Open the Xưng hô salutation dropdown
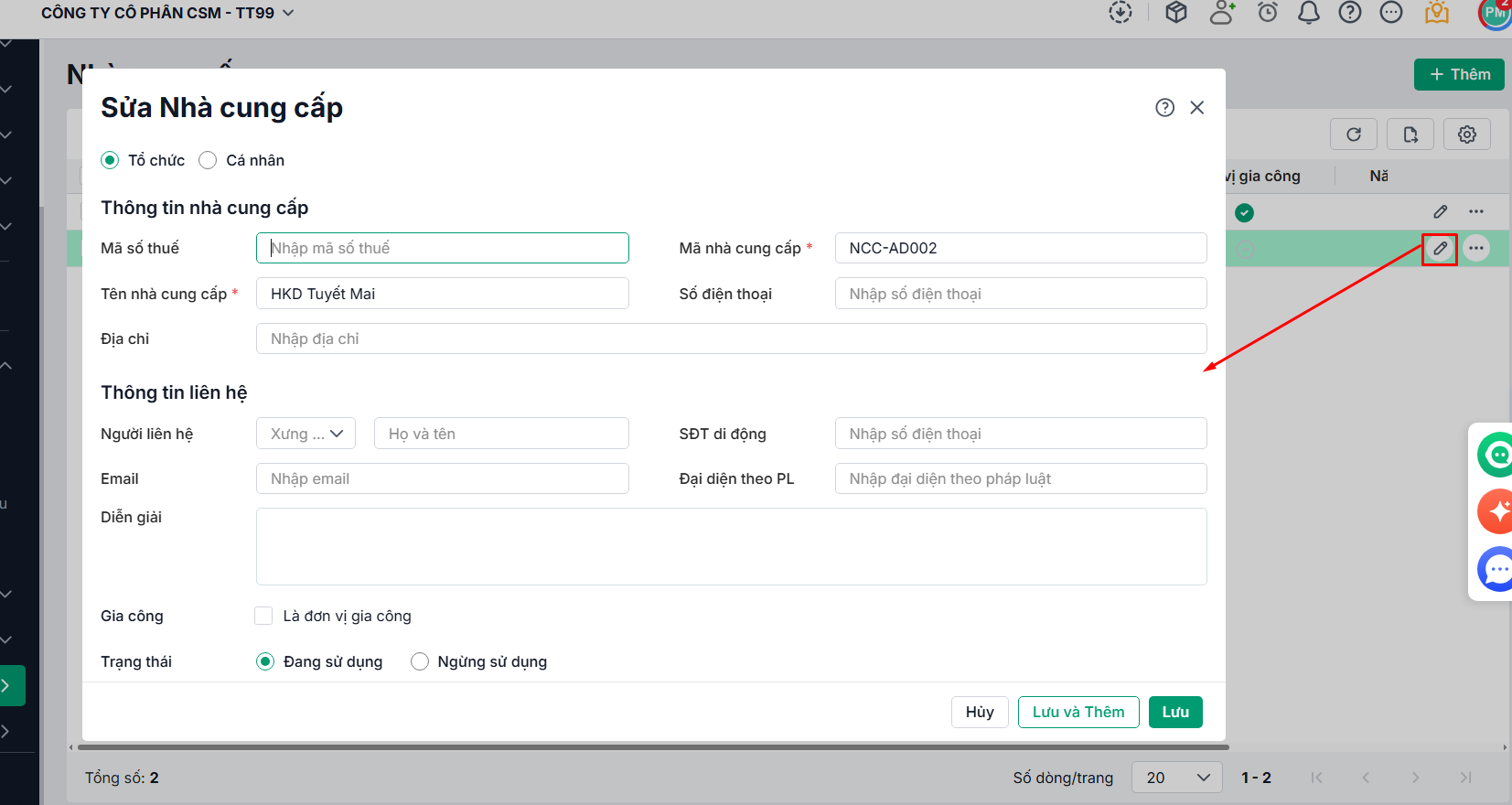Image resolution: width=1512 pixels, height=805 pixels. pyautogui.click(x=306, y=434)
